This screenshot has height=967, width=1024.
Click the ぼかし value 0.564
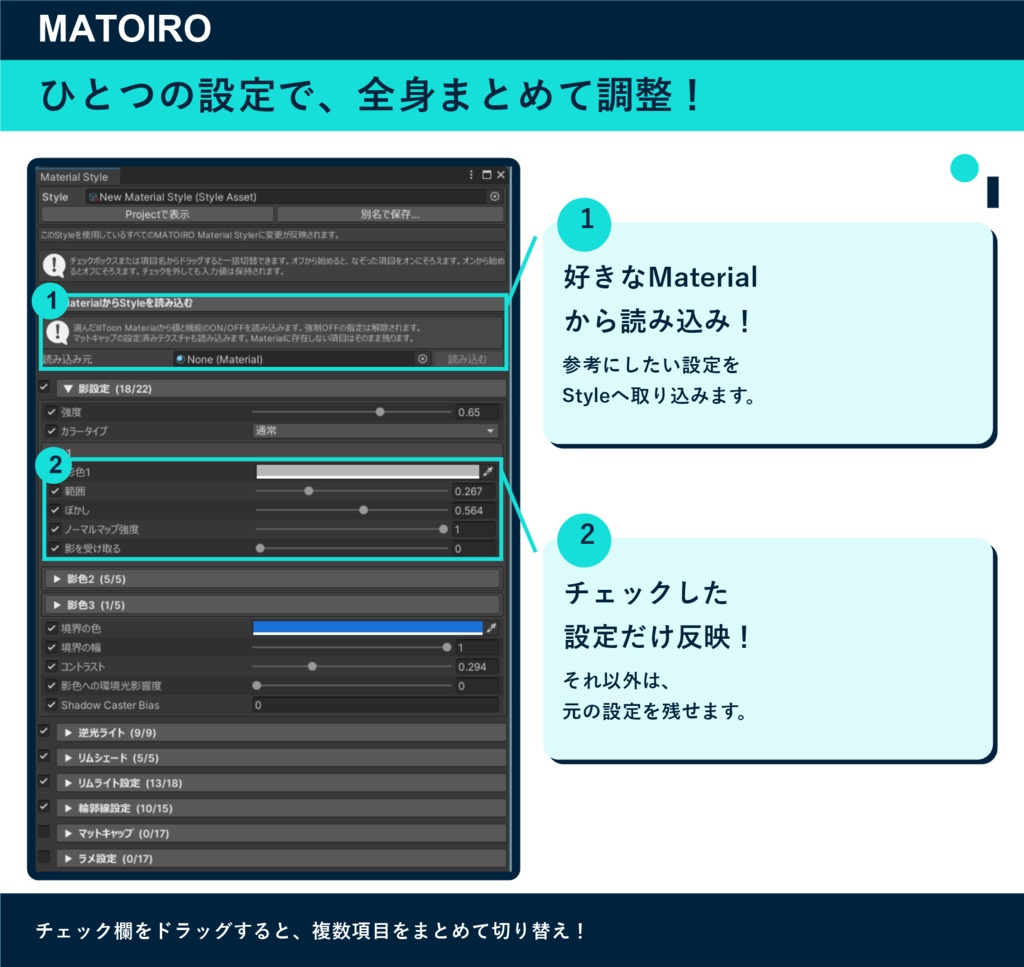[473, 510]
